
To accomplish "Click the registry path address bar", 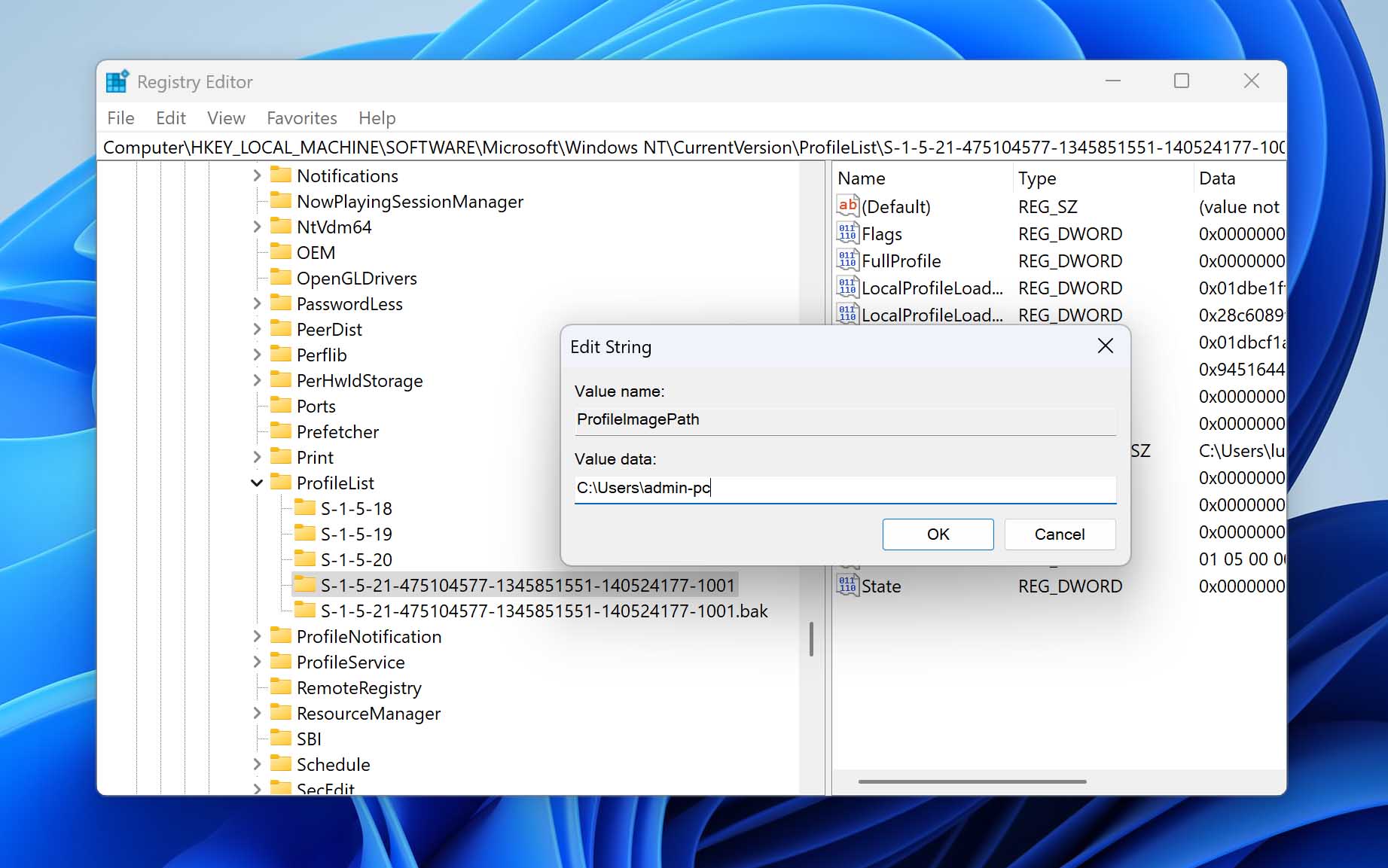I will [x=691, y=148].
